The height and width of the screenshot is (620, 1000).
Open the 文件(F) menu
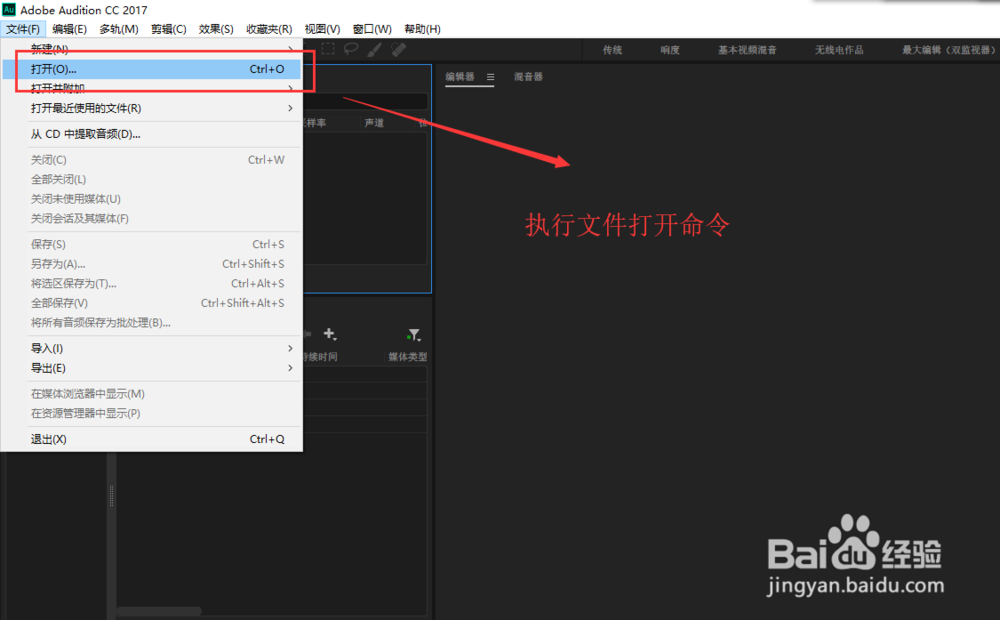pyautogui.click(x=23, y=29)
